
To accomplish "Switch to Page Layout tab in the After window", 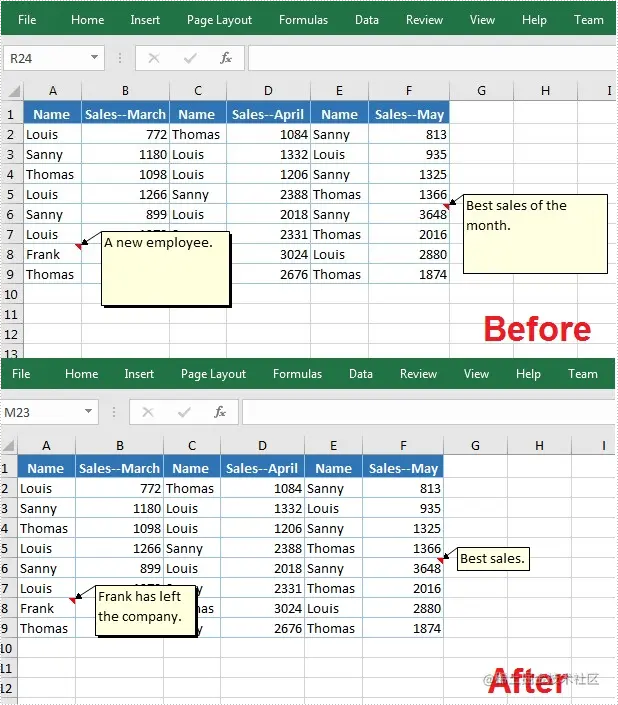I will pyautogui.click(x=213, y=374).
